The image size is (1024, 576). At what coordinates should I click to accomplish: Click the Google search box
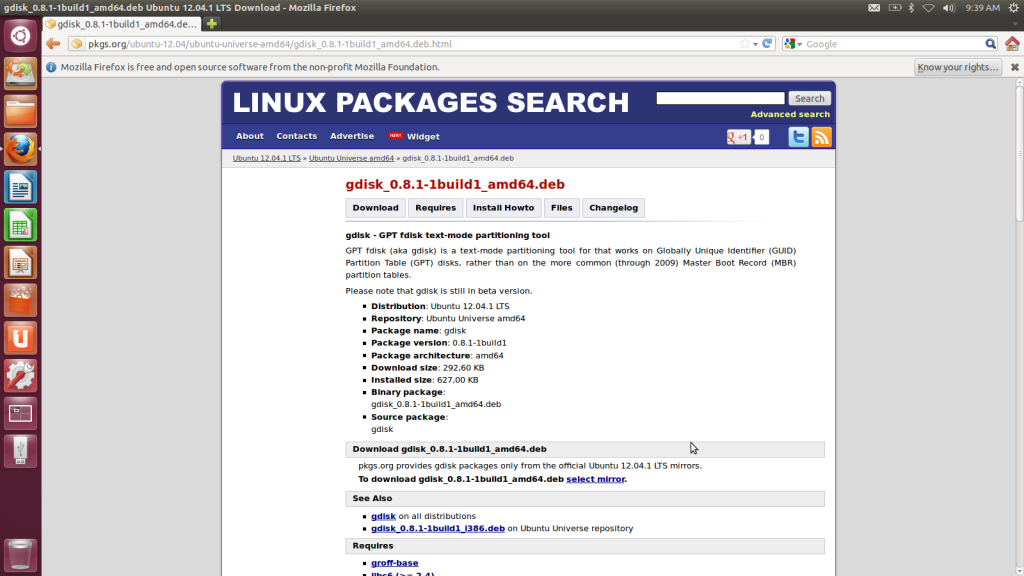click(893, 44)
